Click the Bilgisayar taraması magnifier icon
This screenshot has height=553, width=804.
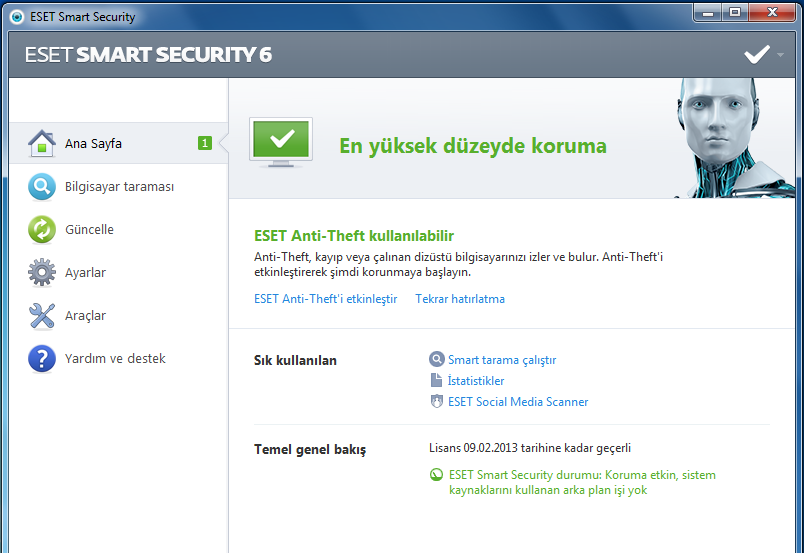point(42,187)
